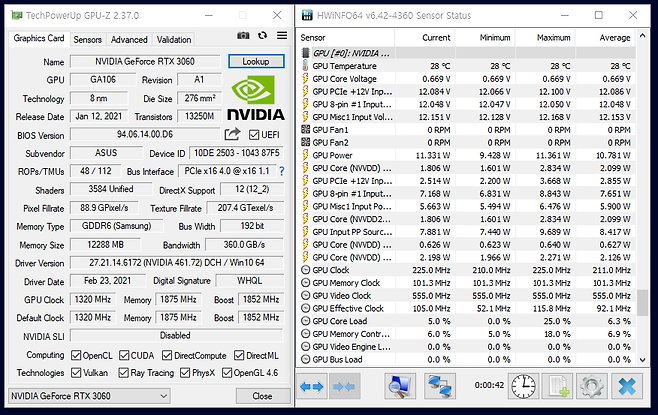Toggle the CUDA checkbox

[124, 355]
